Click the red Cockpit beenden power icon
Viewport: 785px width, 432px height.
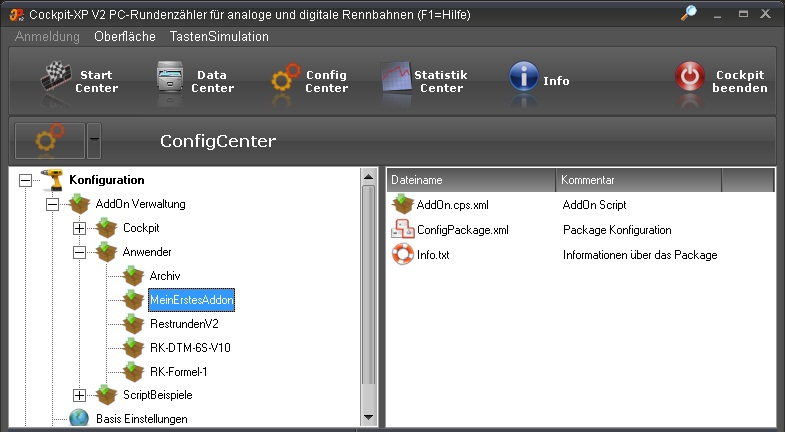pyautogui.click(x=689, y=77)
